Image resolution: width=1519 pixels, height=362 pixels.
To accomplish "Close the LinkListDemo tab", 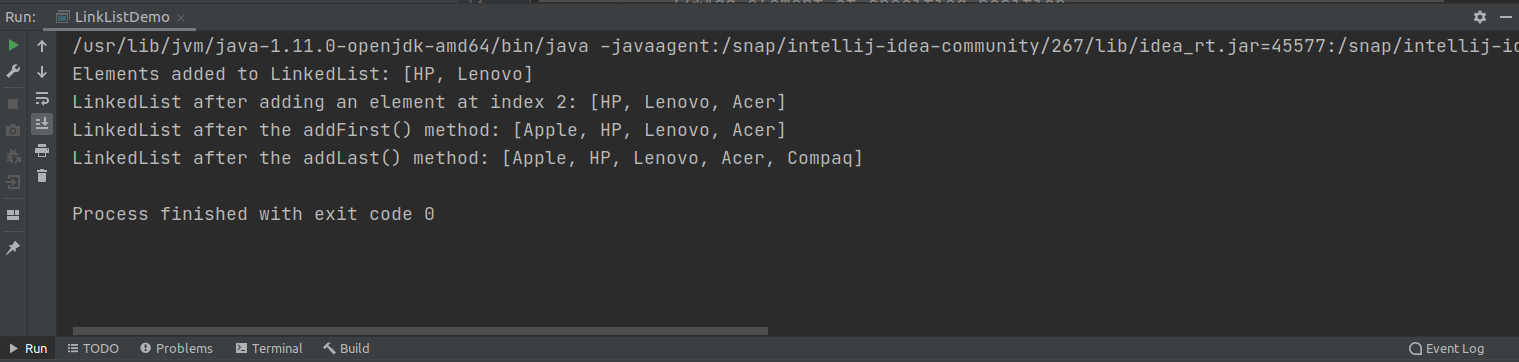I will tap(183, 17).
